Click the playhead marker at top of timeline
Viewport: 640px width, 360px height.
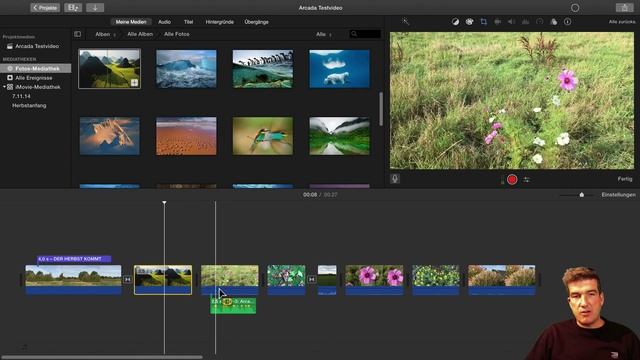pos(164,202)
